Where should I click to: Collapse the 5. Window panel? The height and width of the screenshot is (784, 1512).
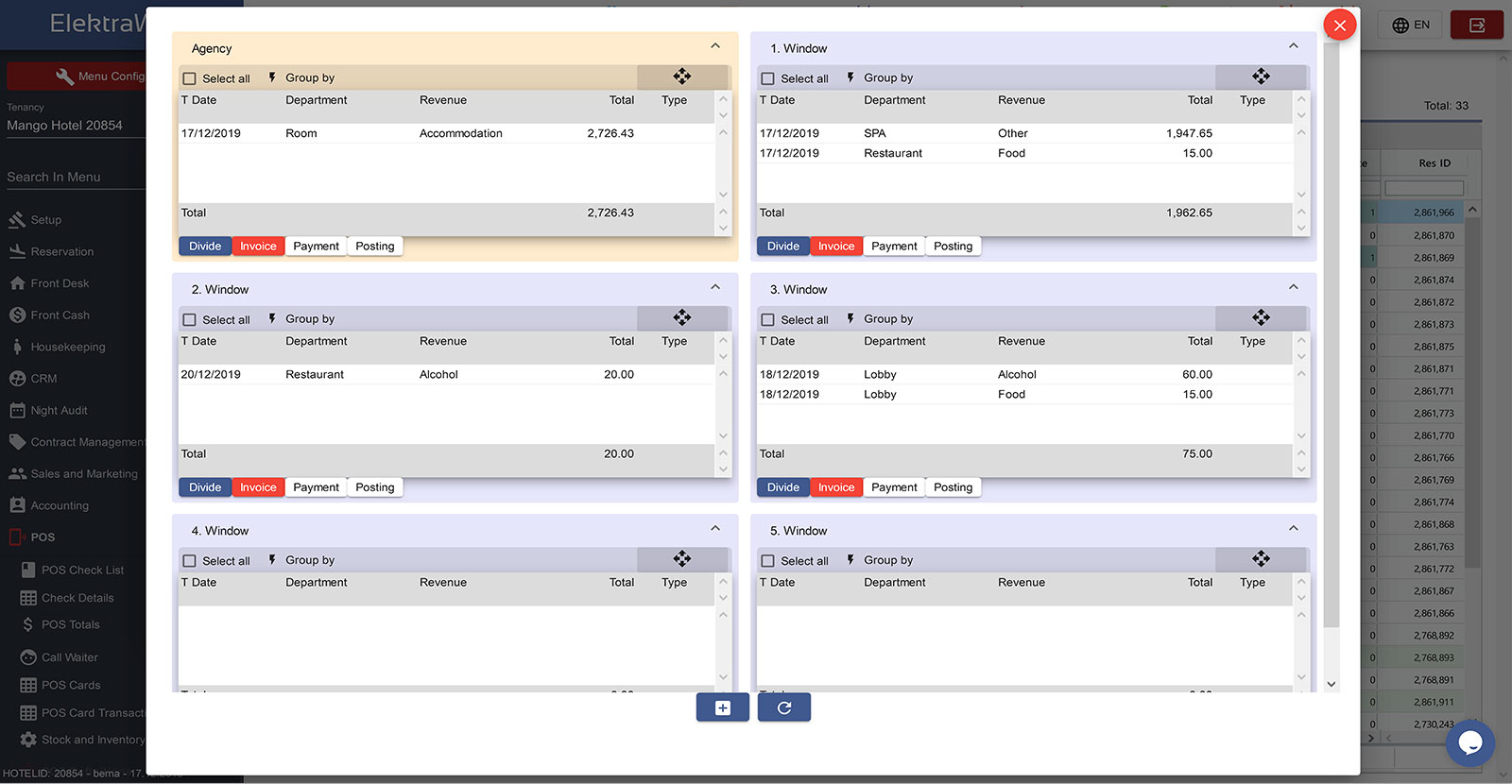[1294, 529]
